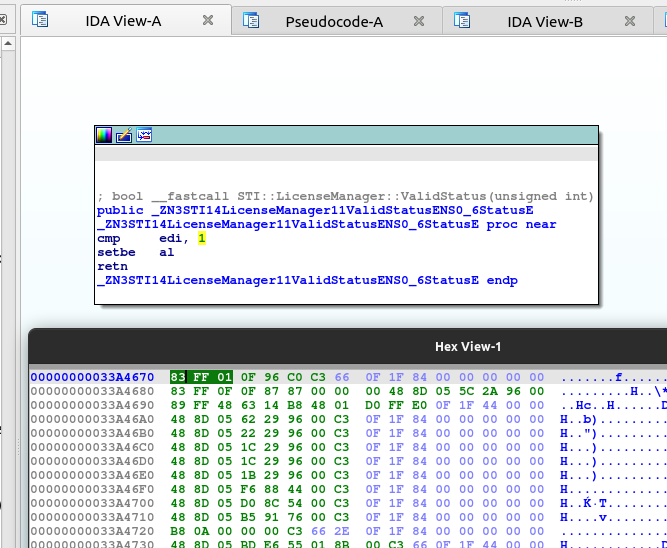Select hex address 00000000033A46A0

click(92, 419)
